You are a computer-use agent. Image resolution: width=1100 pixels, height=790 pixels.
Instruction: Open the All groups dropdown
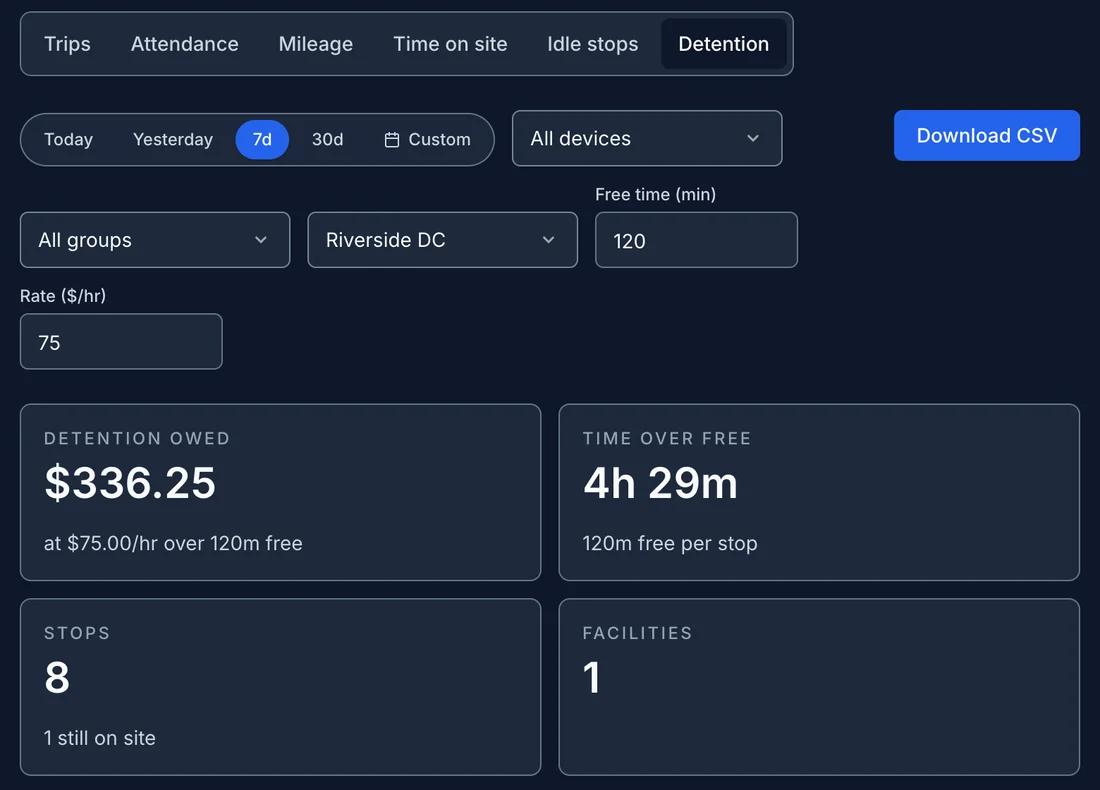tap(155, 240)
